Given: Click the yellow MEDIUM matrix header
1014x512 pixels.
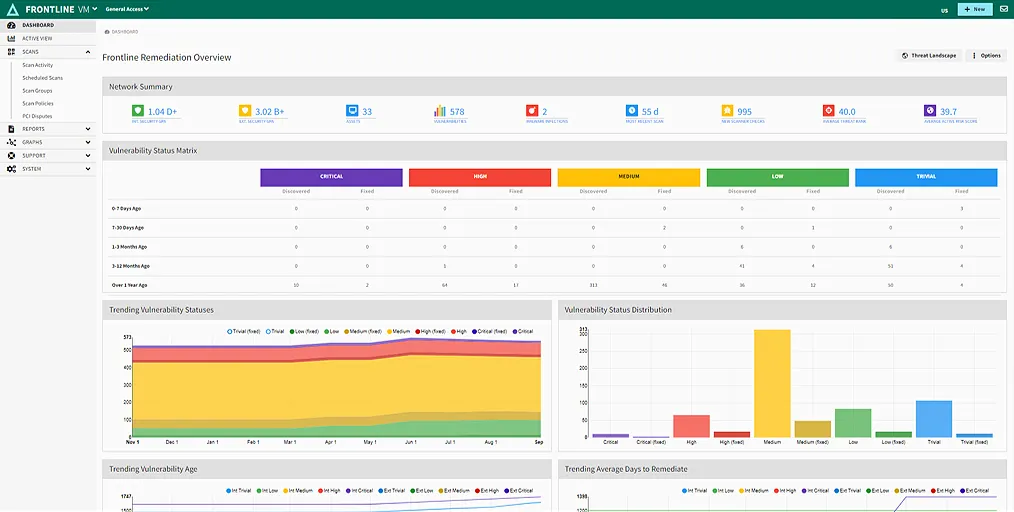Looking at the screenshot, I should 629,177.
